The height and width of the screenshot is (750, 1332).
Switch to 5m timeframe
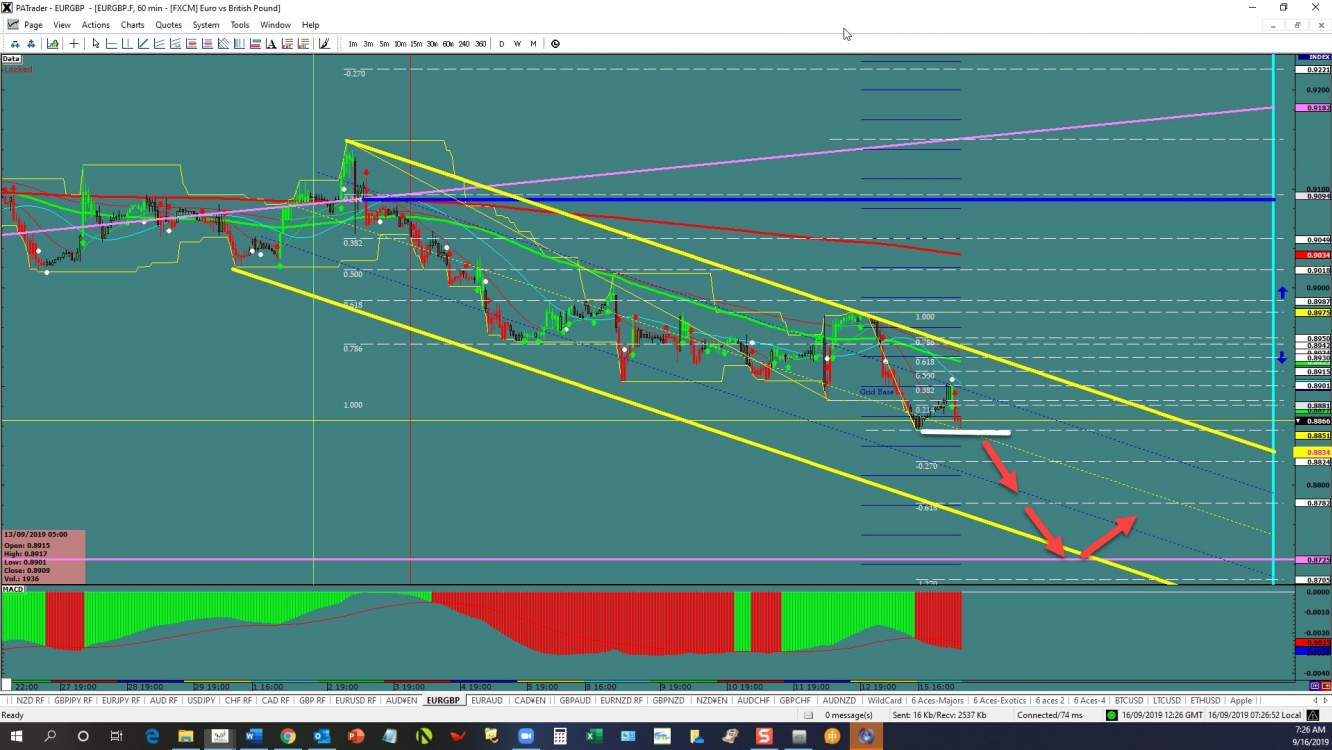[384, 44]
